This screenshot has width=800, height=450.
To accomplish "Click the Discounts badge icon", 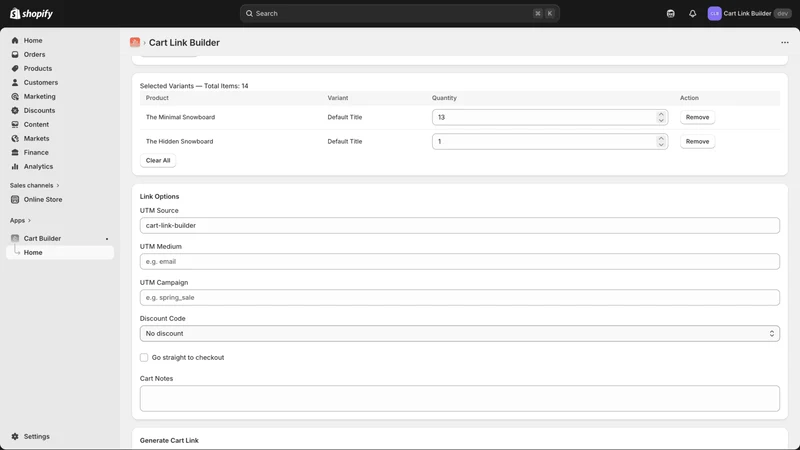I will pos(15,110).
